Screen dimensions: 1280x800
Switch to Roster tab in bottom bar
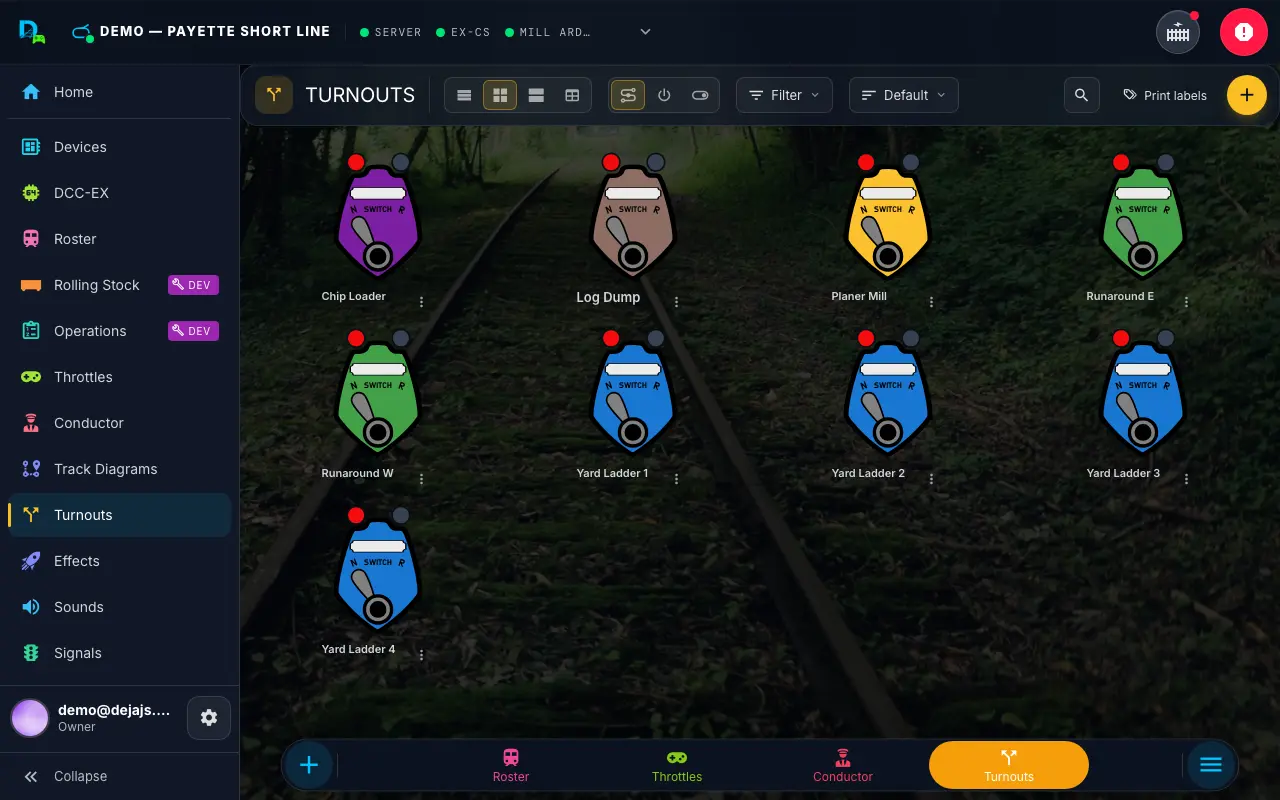(511, 766)
